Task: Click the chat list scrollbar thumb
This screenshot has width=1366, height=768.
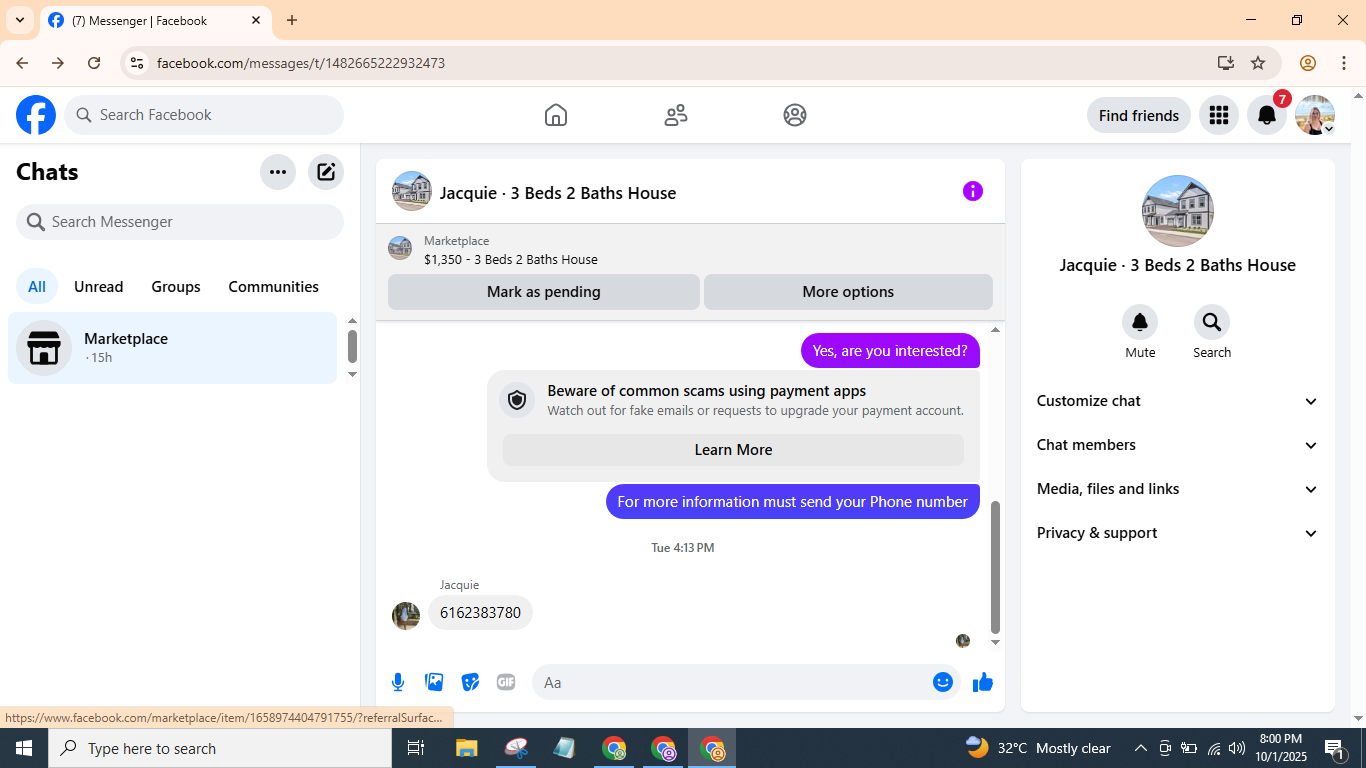Action: tap(352, 346)
